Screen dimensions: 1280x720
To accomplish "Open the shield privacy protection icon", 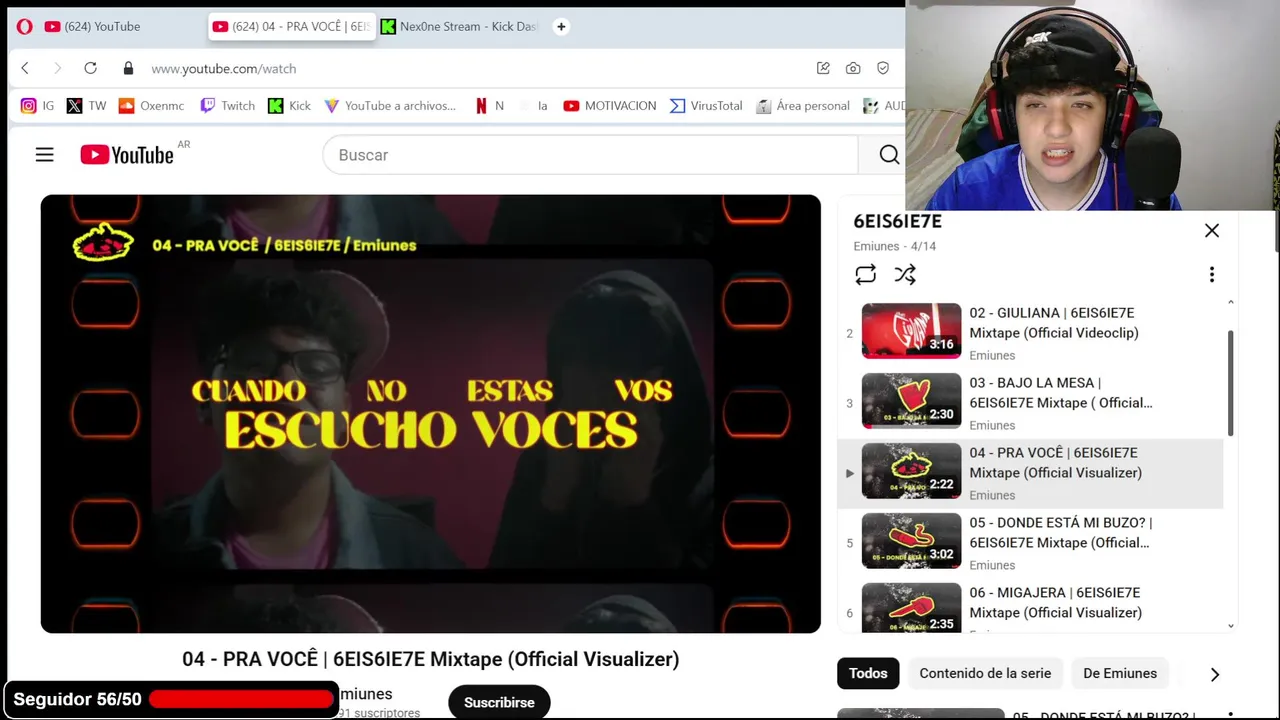I will point(883,68).
